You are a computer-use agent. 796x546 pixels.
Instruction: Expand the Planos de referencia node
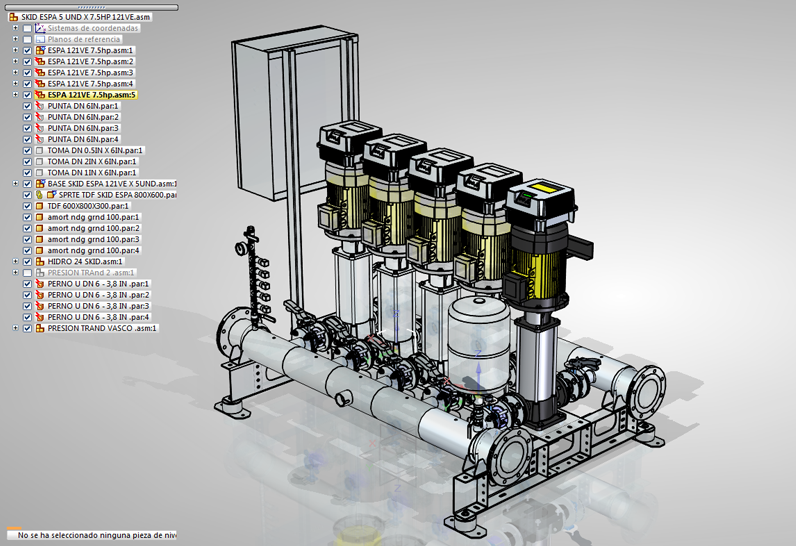coord(15,40)
